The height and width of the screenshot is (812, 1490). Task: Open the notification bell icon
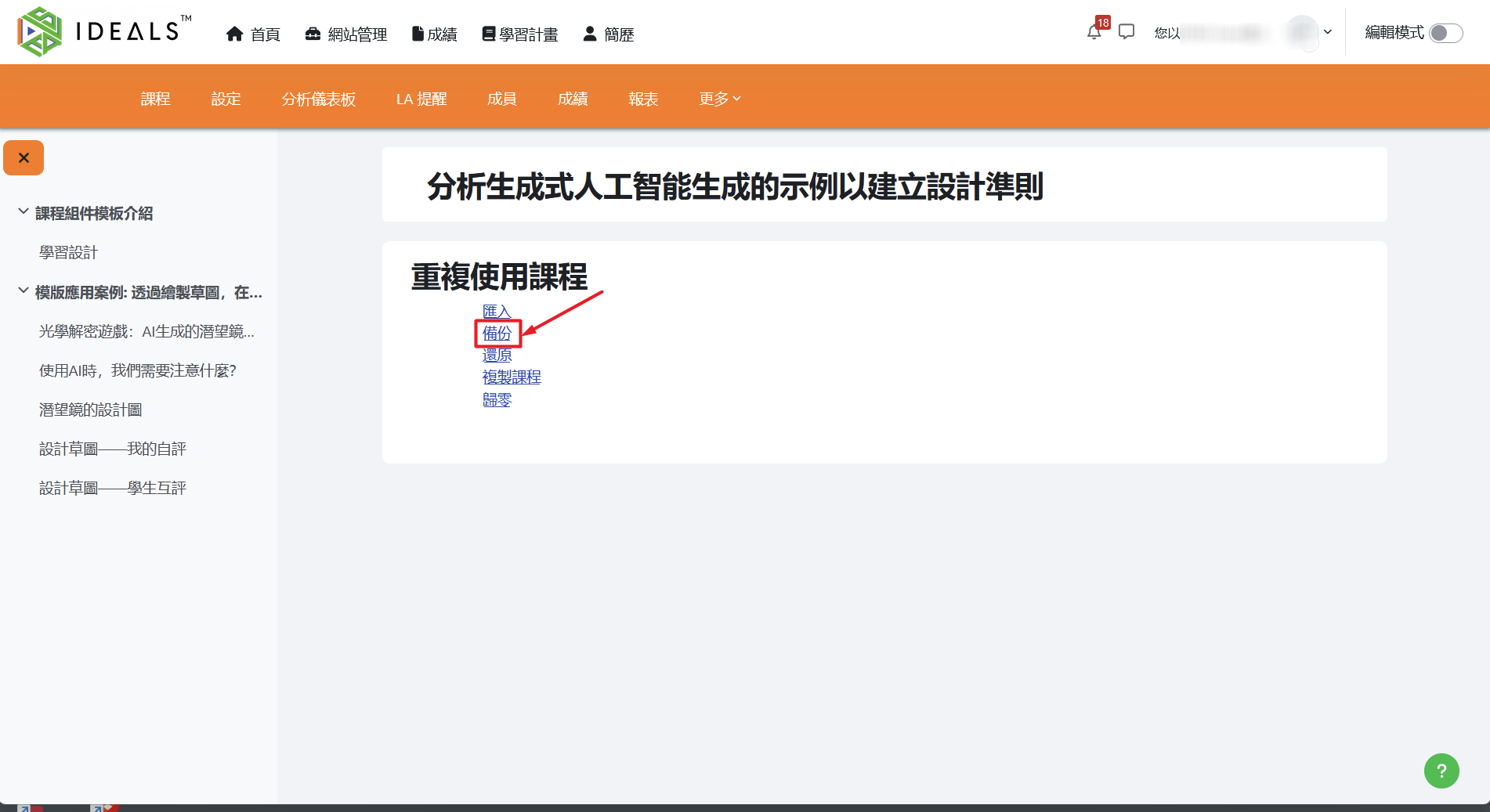coord(1094,32)
